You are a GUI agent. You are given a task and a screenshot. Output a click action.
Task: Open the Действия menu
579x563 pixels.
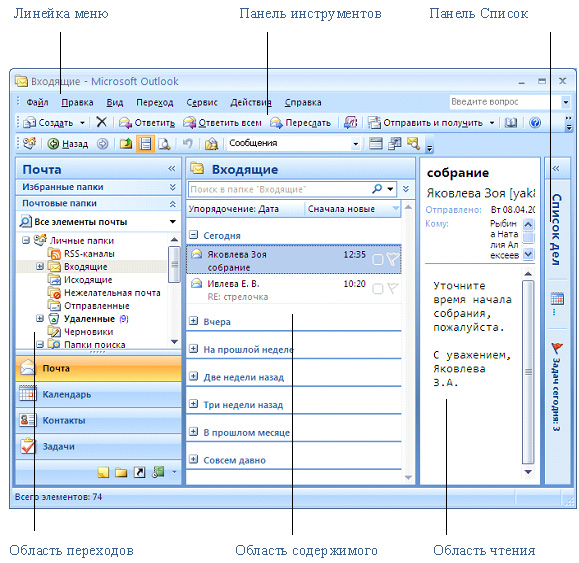251,102
